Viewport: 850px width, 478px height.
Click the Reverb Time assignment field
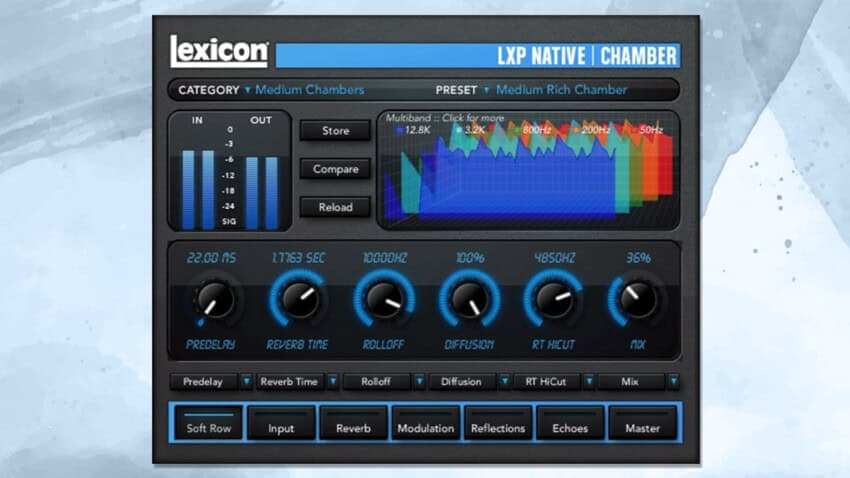pyautogui.click(x=290, y=382)
